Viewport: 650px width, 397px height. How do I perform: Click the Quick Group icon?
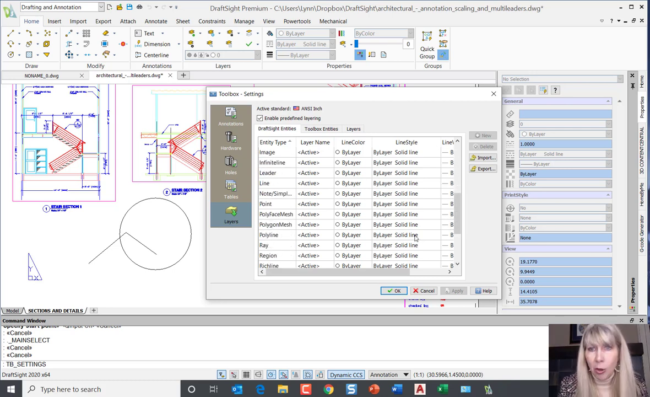click(x=427, y=45)
